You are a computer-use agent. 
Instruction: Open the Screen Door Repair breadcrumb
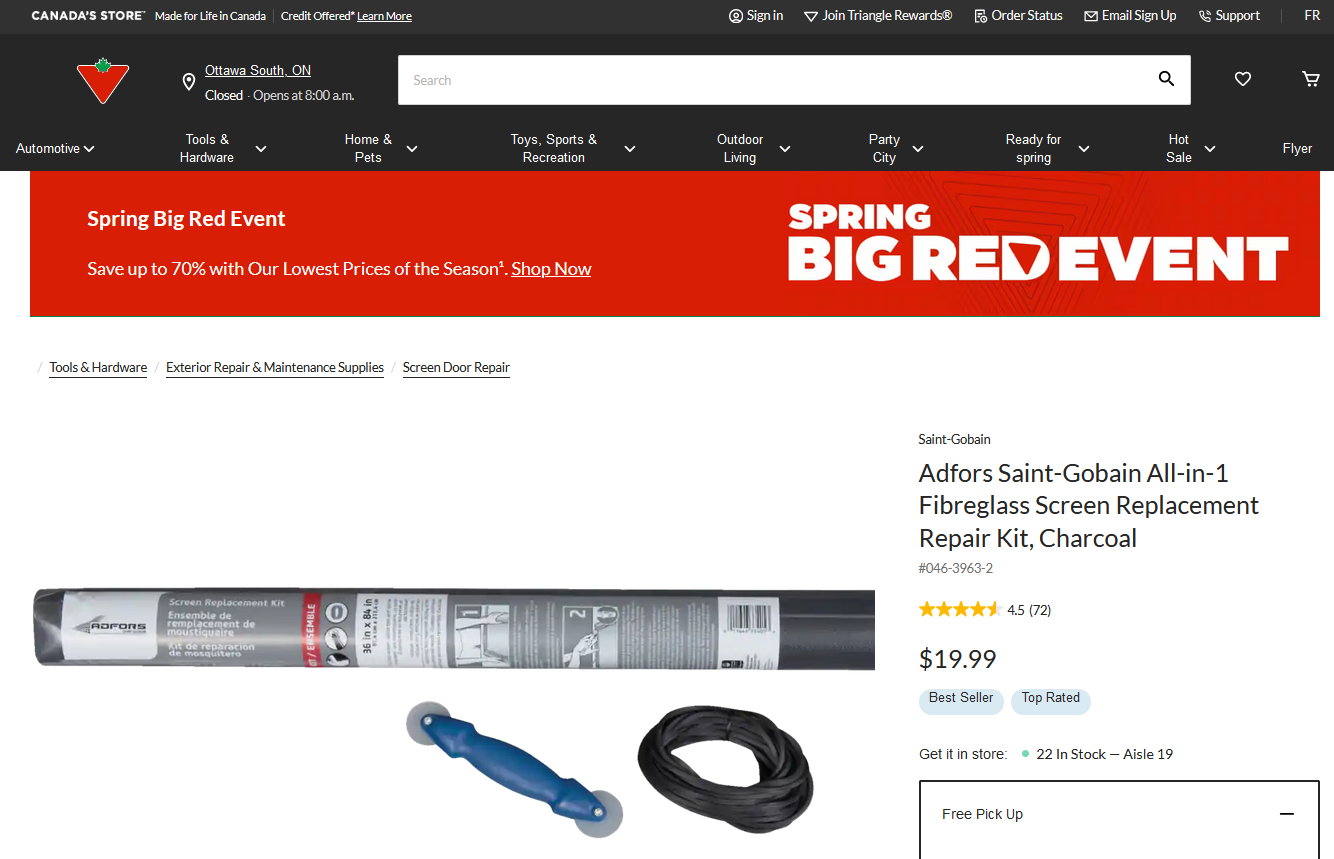click(x=456, y=368)
